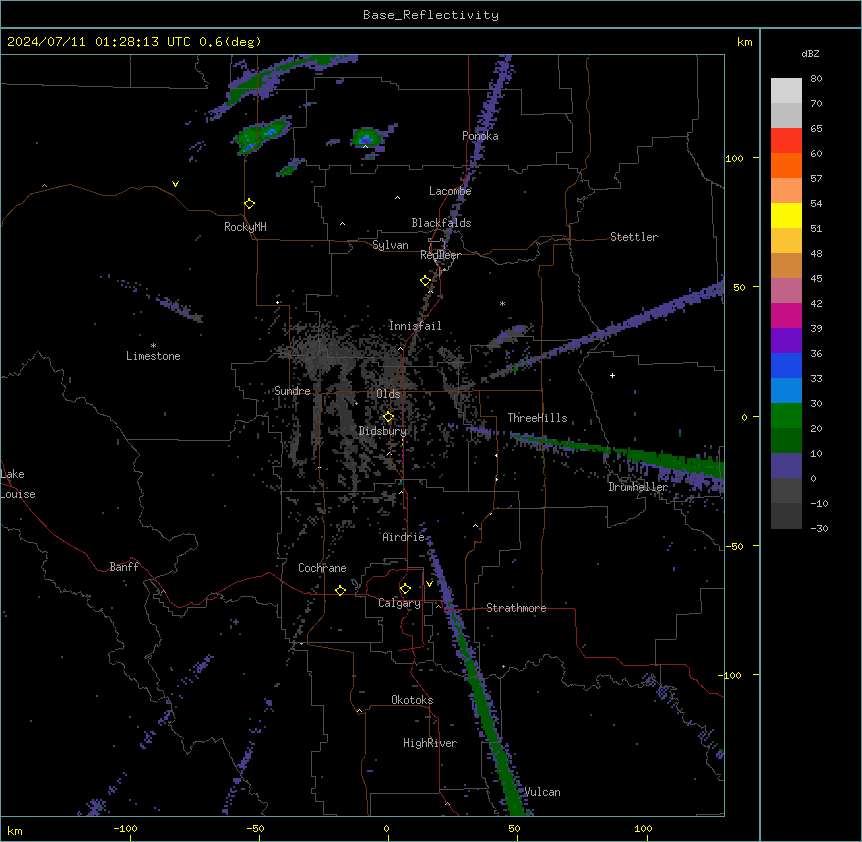
Task: Click the yellow diamond marker below Cochrane
Action: (340, 590)
